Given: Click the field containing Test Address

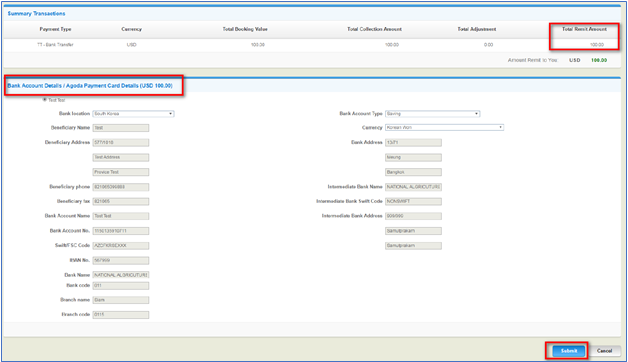Looking at the screenshot, I should (x=121, y=157).
